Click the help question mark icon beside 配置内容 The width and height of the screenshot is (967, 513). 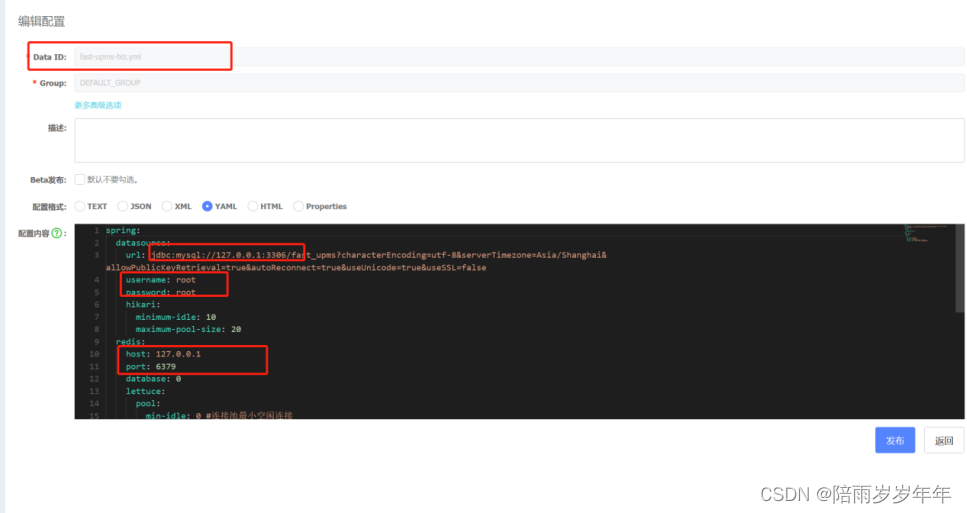(57, 233)
